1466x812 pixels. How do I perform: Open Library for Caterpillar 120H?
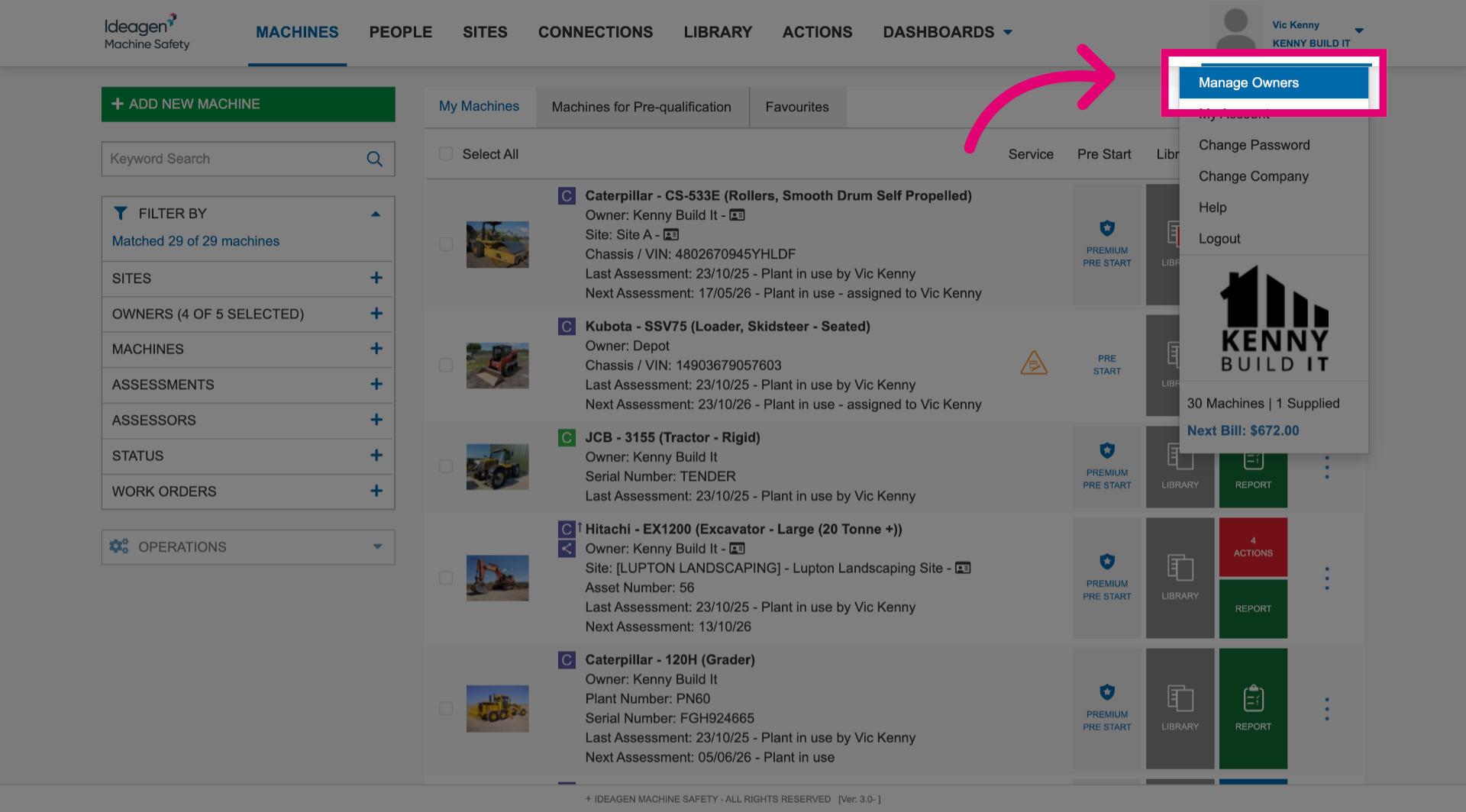click(x=1180, y=708)
